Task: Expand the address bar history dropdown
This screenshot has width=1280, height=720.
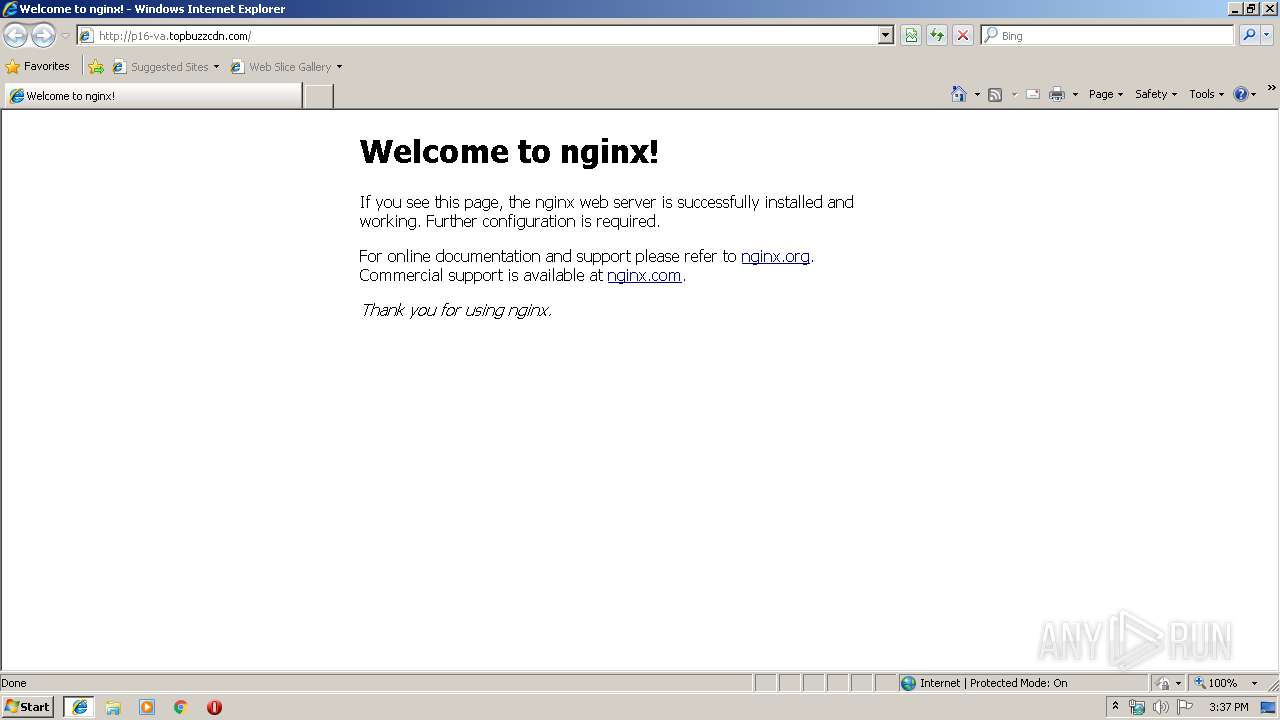Action: coord(885,36)
